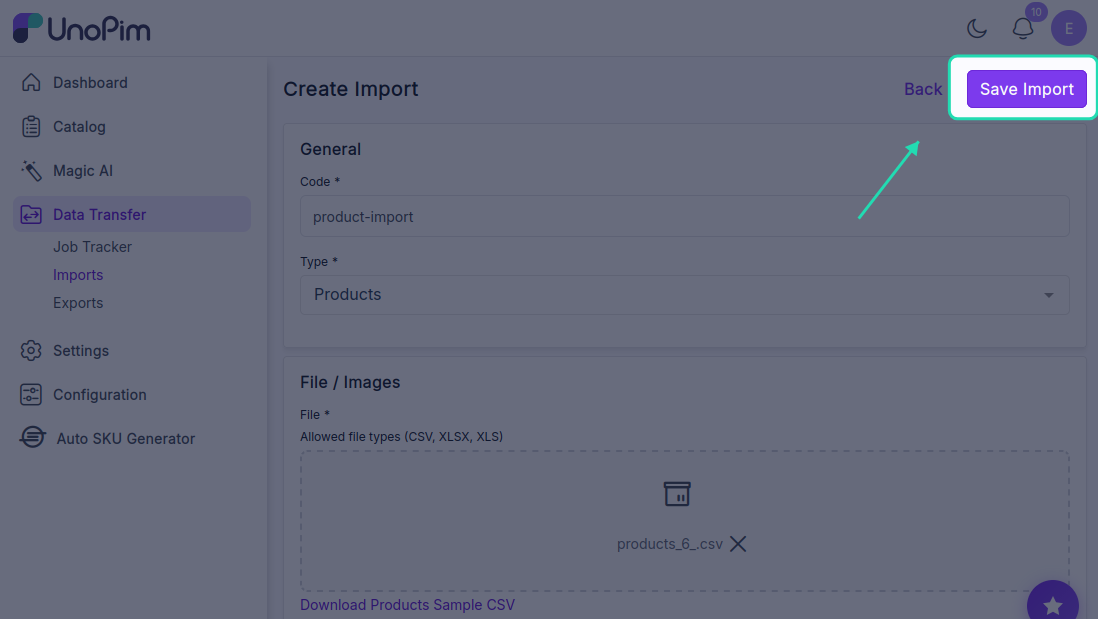Screen dimensions: 1098x619
Task: Click the notification count badge 10
Action: [1036, 12]
